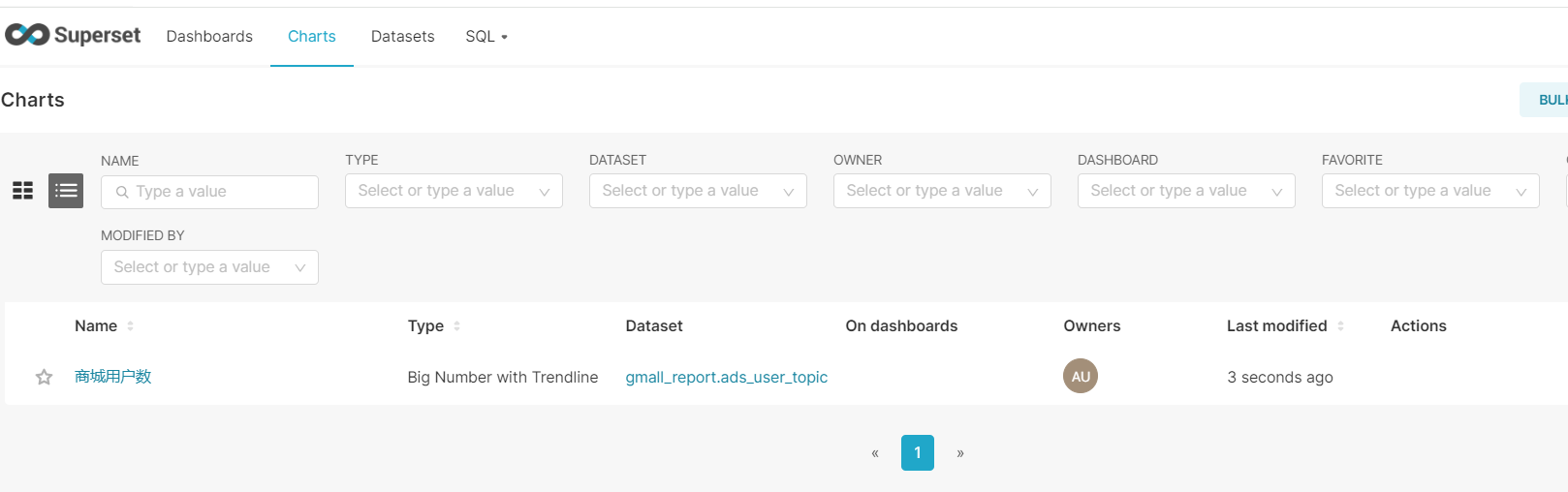Open the Favorite filter dropdown
Viewport: 1568px width, 492px height.
click(1430, 191)
